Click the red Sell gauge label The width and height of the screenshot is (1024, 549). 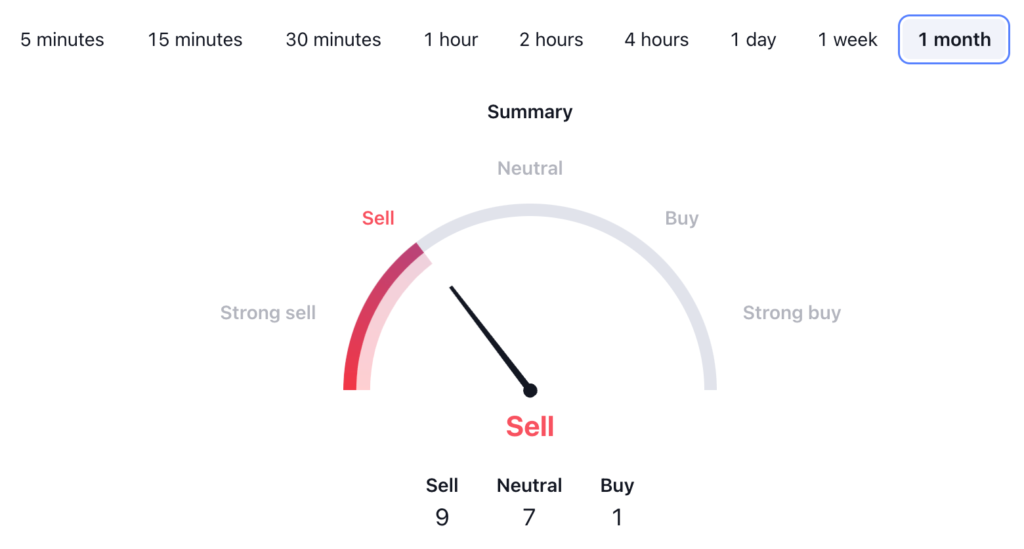(x=378, y=218)
